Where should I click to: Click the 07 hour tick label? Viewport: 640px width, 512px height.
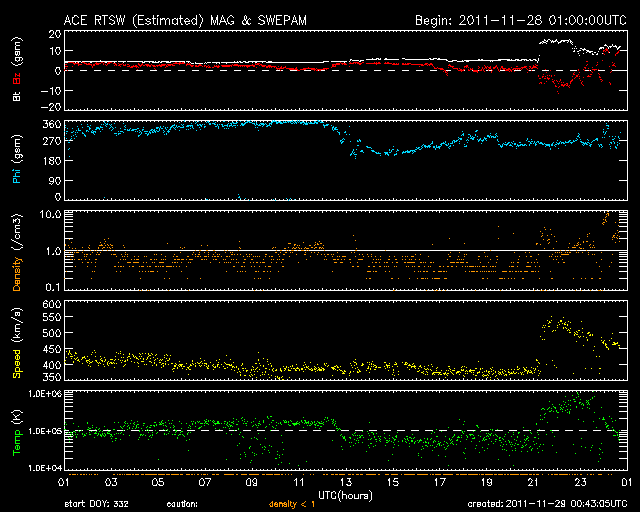pyautogui.click(x=205, y=482)
